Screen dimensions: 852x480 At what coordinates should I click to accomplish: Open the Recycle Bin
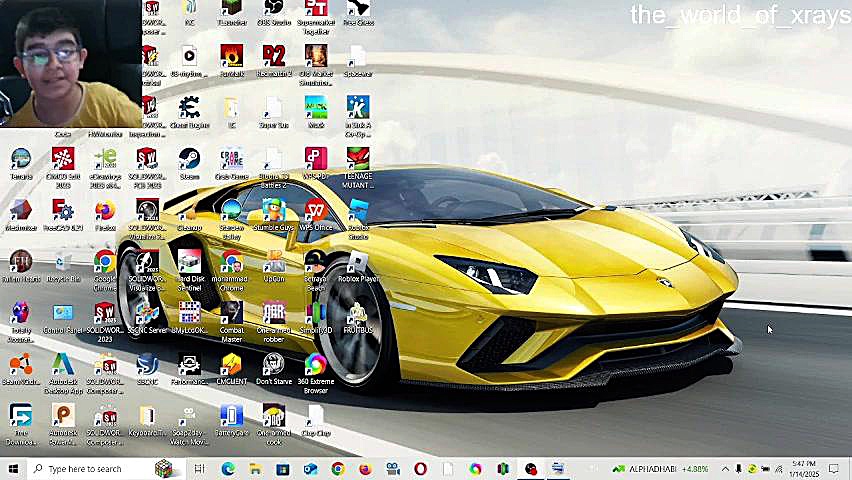[63, 266]
